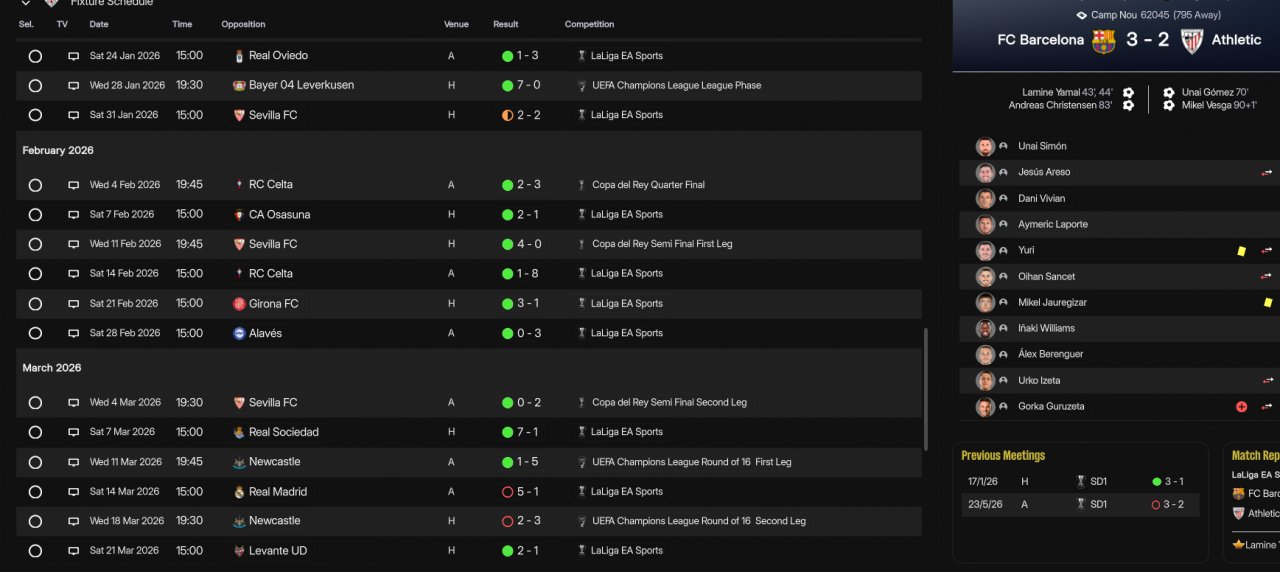The height and width of the screenshot is (572, 1280).
Task: Sort fixtures by Opposition column header
Action: point(243,24)
